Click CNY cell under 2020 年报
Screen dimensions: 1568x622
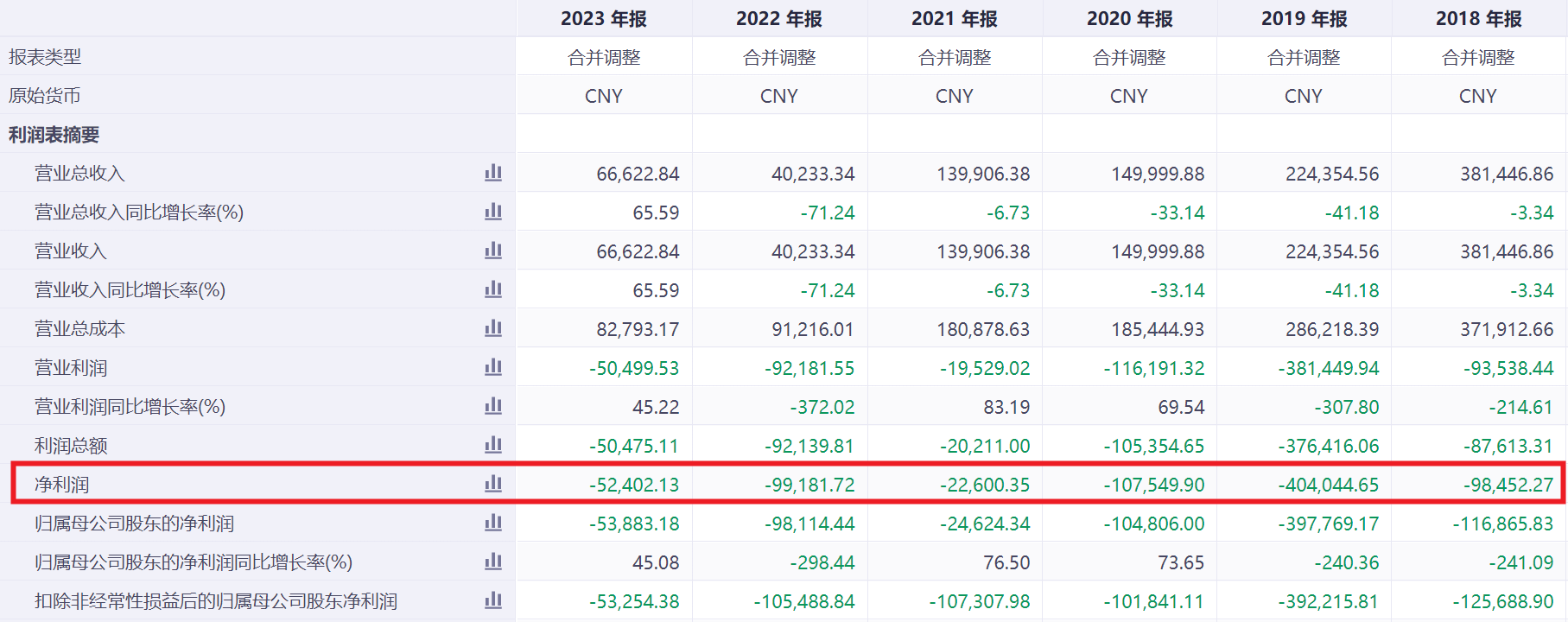click(x=1128, y=96)
